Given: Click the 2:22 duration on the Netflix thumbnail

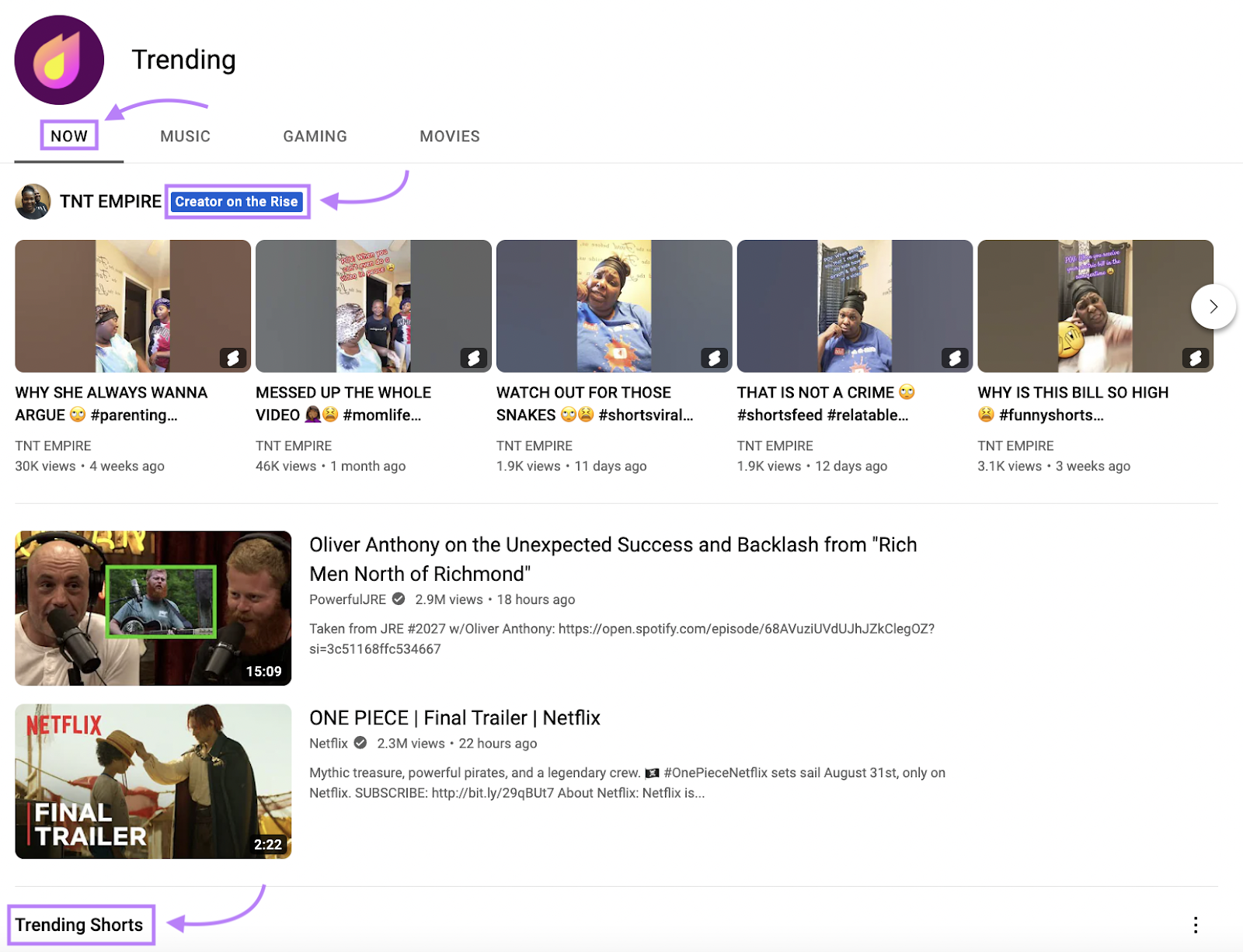Looking at the screenshot, I should click(268, 844).
